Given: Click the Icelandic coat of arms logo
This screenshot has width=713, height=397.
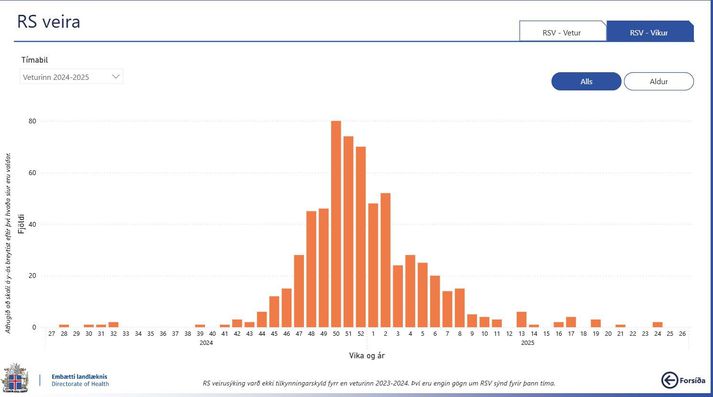Looking at the screenshot, I should click(16, 378).
